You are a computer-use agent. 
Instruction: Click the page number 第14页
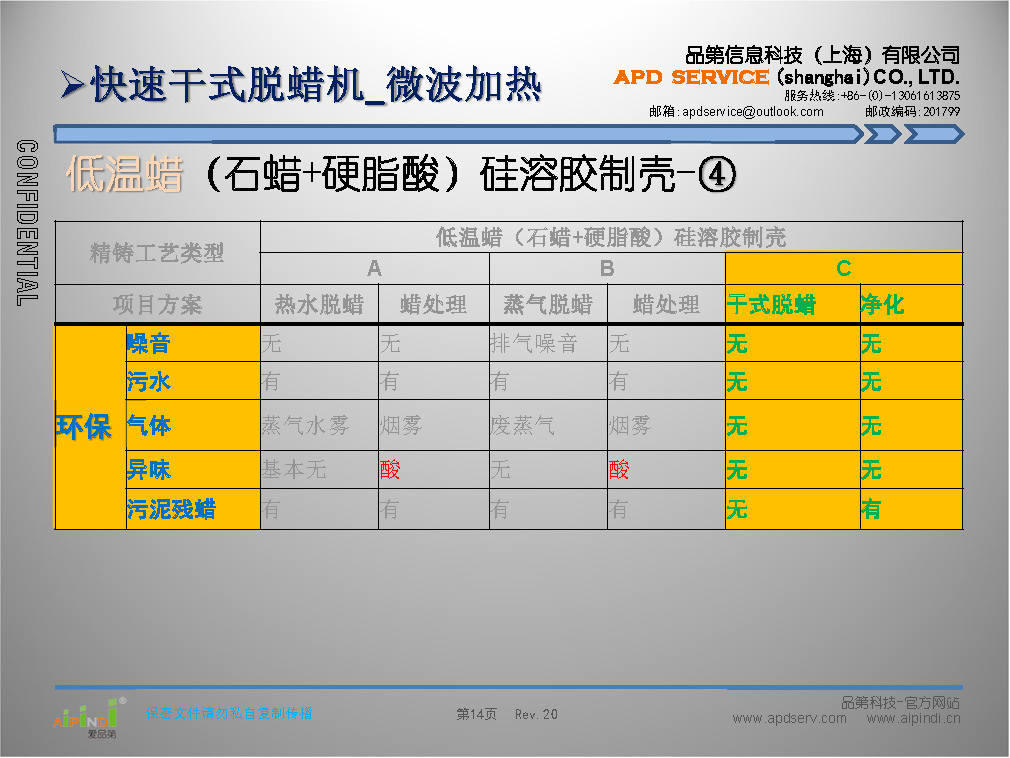(477, 714)
